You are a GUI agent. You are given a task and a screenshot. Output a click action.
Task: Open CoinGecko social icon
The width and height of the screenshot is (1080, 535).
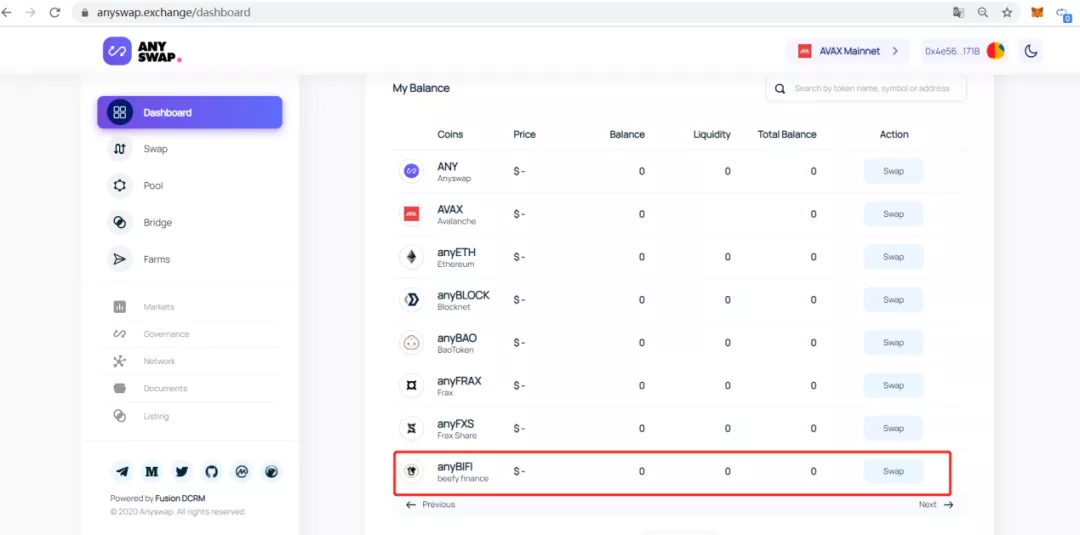[x=271, y=472]
